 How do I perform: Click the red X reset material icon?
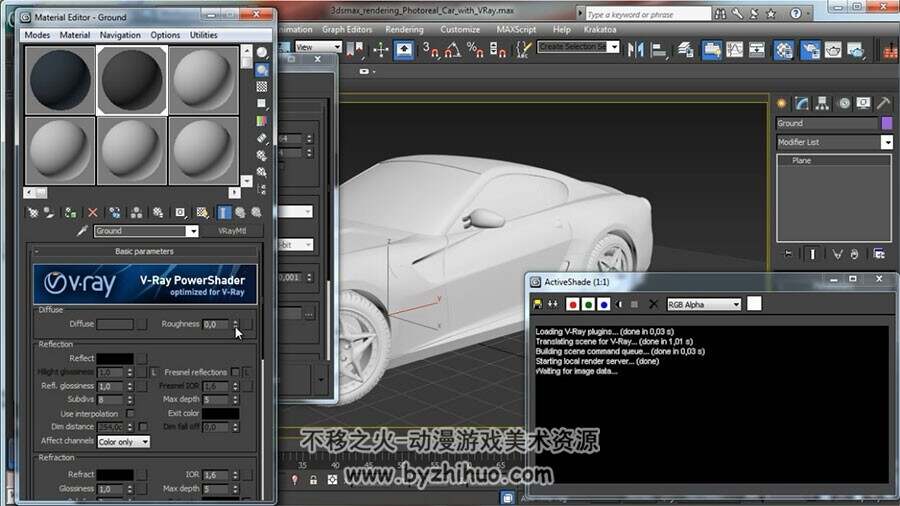92,213
